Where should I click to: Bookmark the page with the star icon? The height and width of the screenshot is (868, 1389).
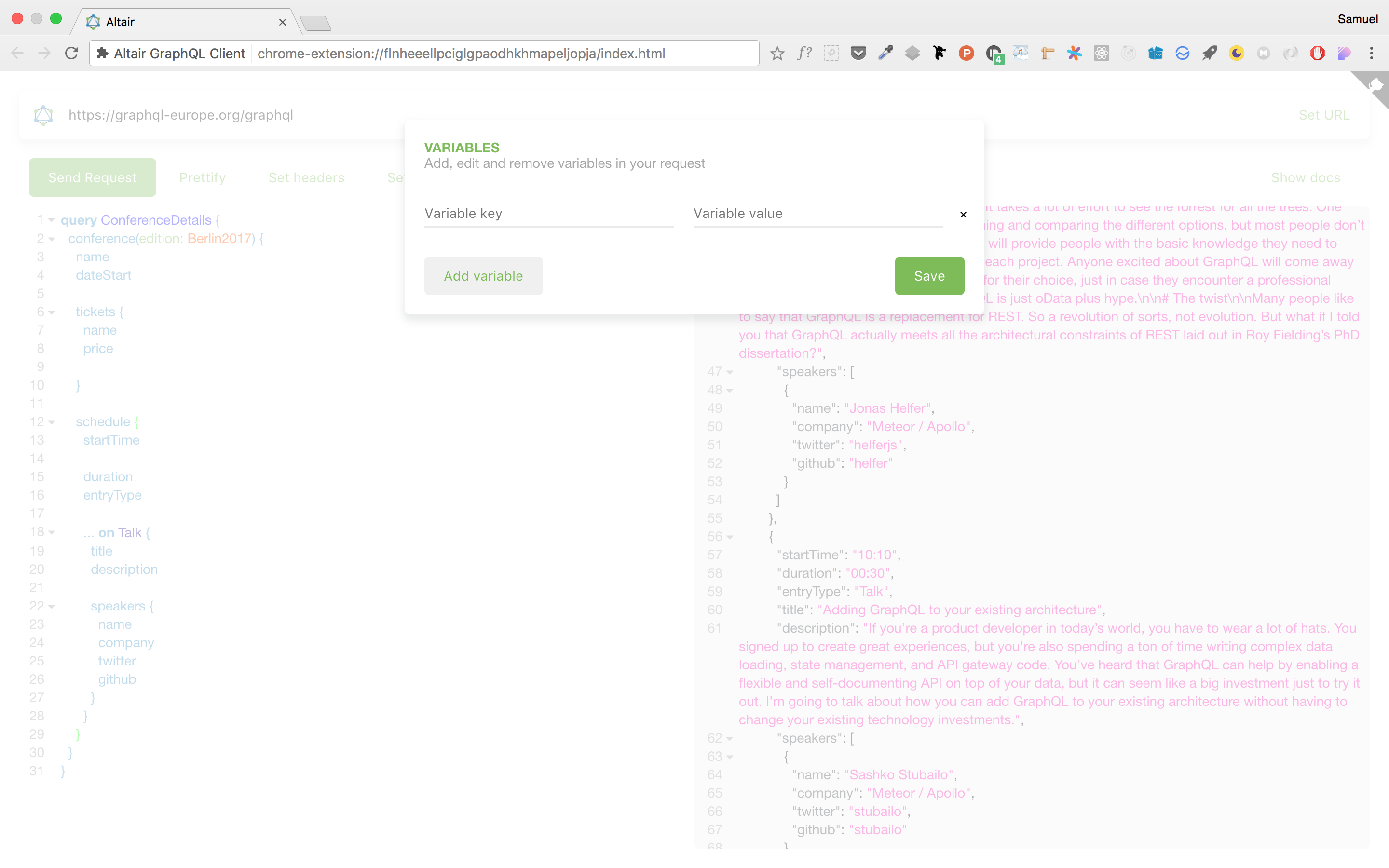point(778,53)
